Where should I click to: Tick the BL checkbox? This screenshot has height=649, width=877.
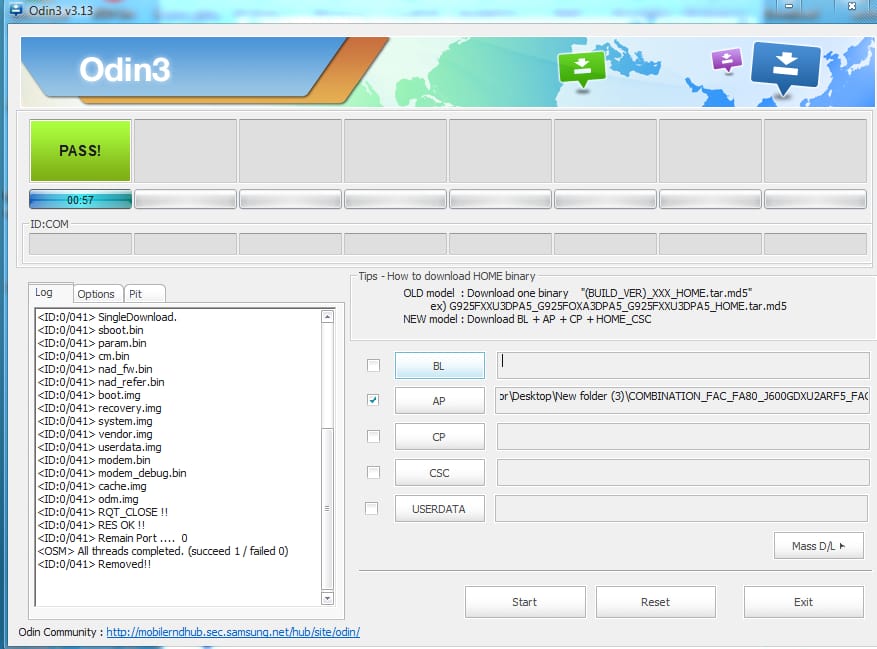coord(373,365)
